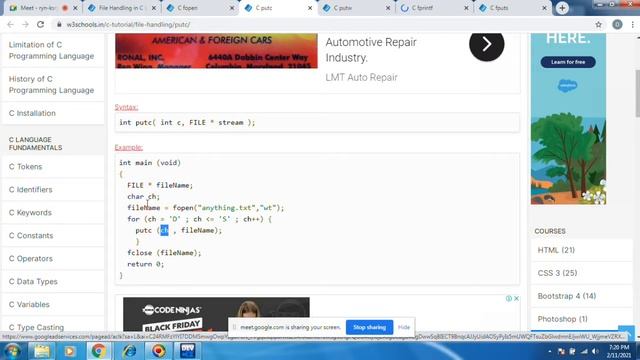This screenshot has height=360, width=640.
Task: Open the C Identifiers sidebar link
Action: click(x=31, y=189)
